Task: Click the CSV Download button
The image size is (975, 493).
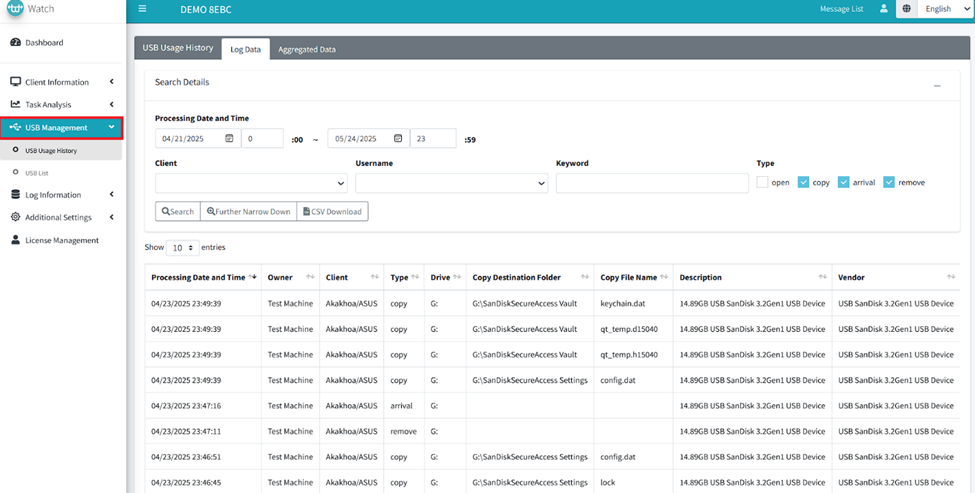Action: [x=332, y=212]
